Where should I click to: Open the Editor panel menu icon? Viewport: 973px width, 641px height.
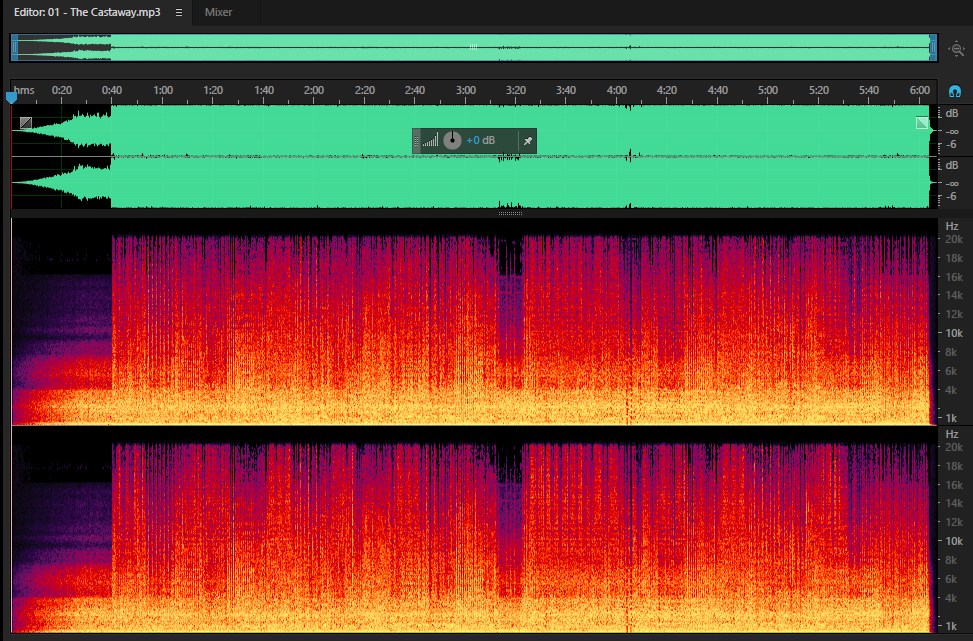click(179, 12)
